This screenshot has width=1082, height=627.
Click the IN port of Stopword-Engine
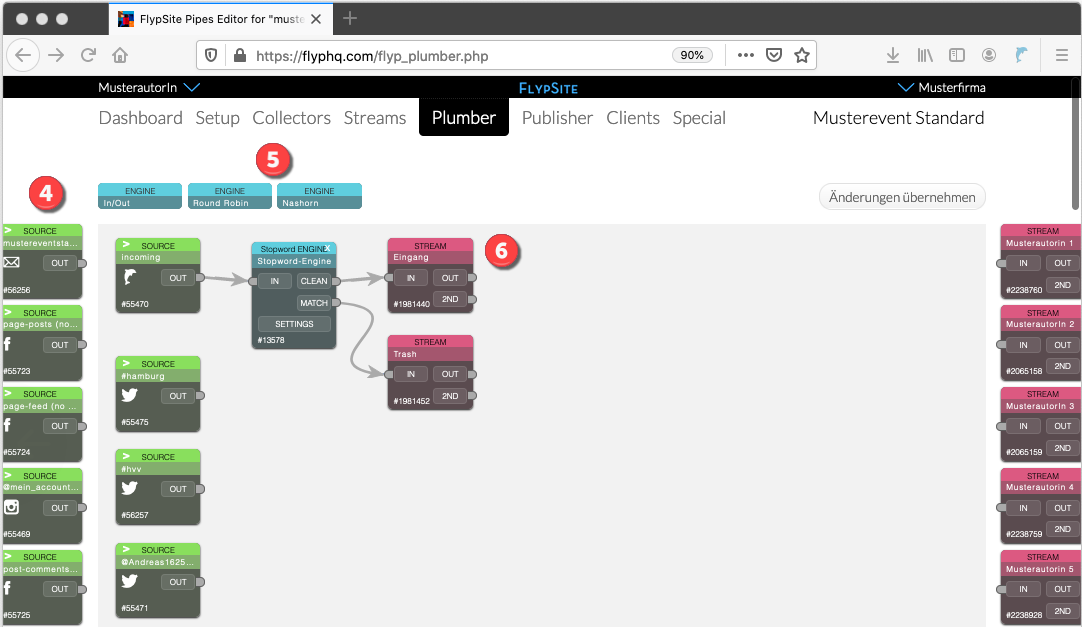(275, 281)
